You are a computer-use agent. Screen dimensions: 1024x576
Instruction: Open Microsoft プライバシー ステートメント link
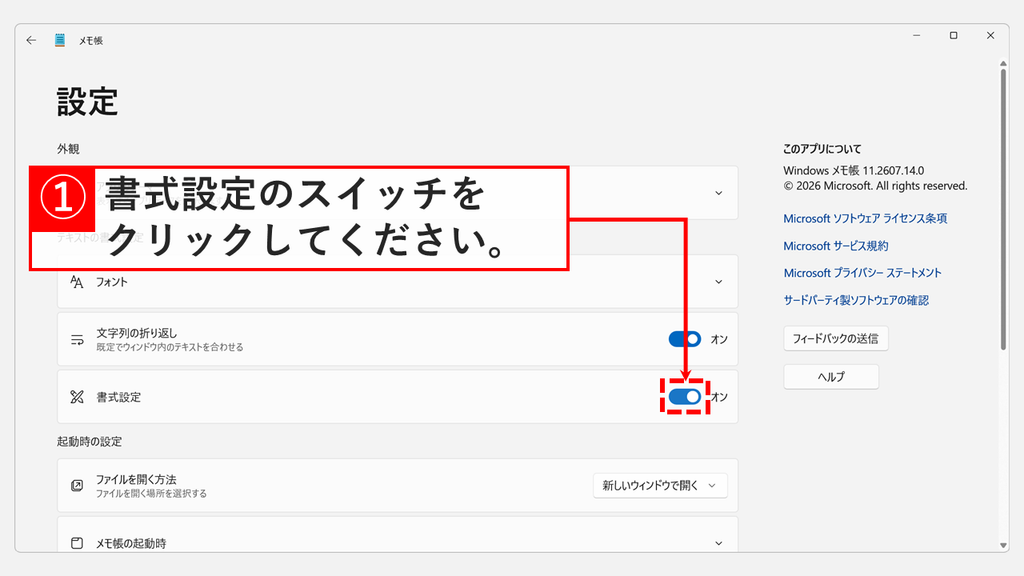tap(862, 272)
